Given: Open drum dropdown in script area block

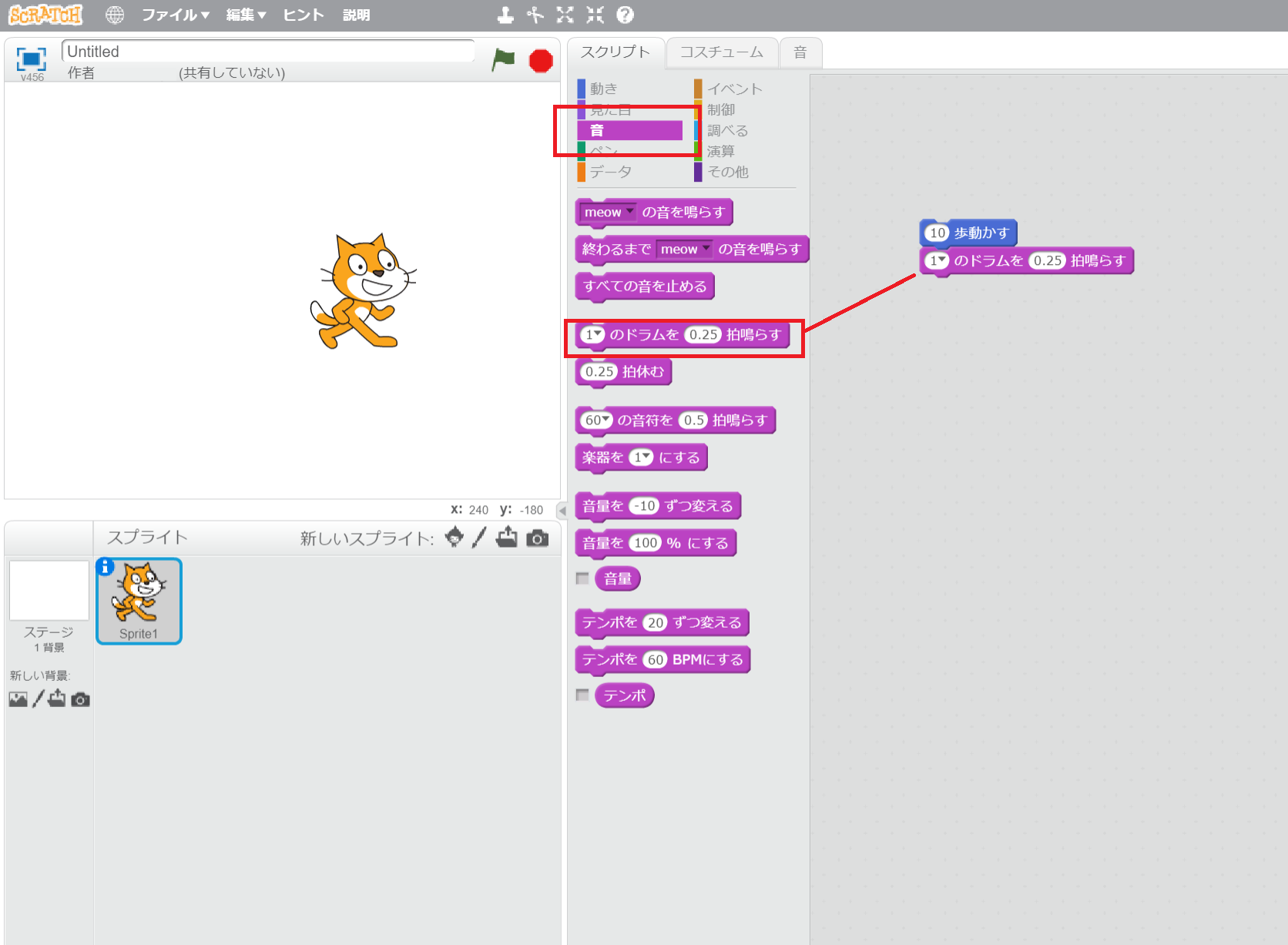Looking at the screenshot, I should (x=937, y=260).
